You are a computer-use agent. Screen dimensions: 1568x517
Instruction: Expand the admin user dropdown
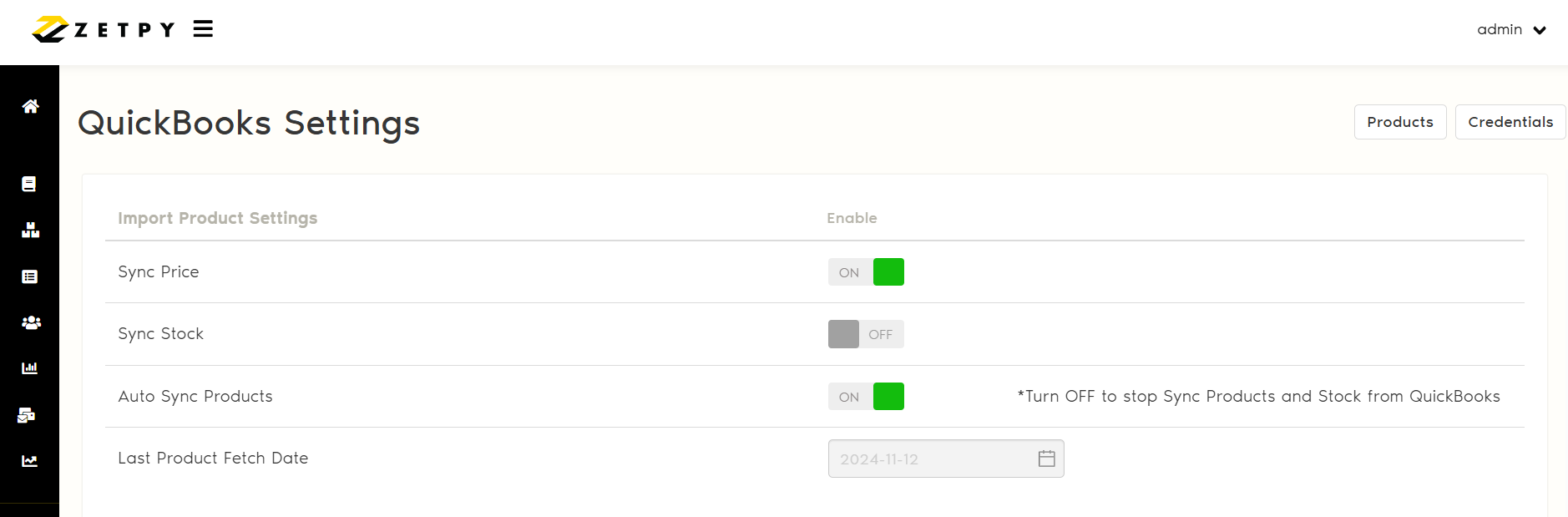[x=1540, y=30]
